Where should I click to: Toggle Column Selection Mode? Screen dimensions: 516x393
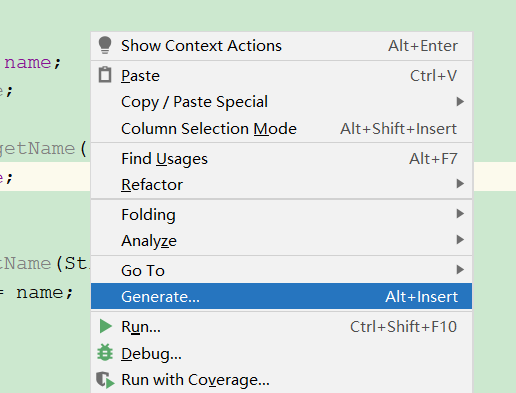coord(281,129)
